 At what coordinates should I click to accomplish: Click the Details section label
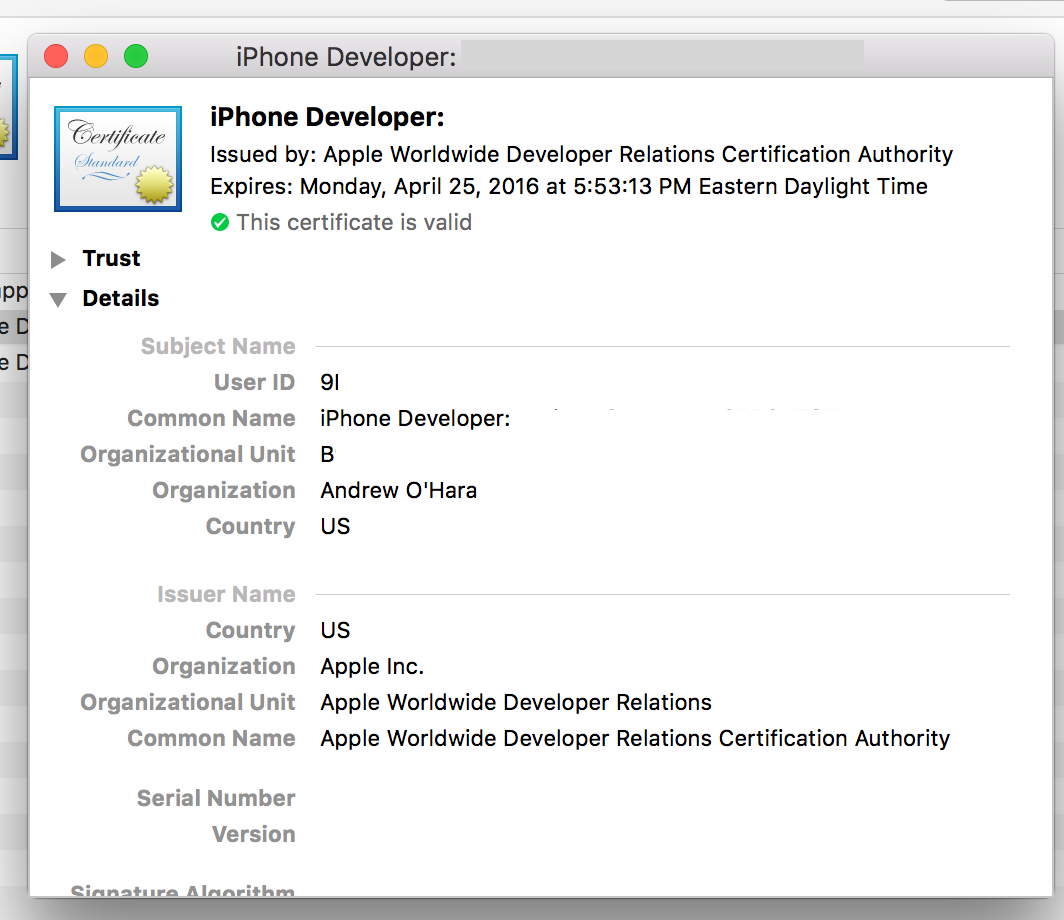tap(121, 299)
